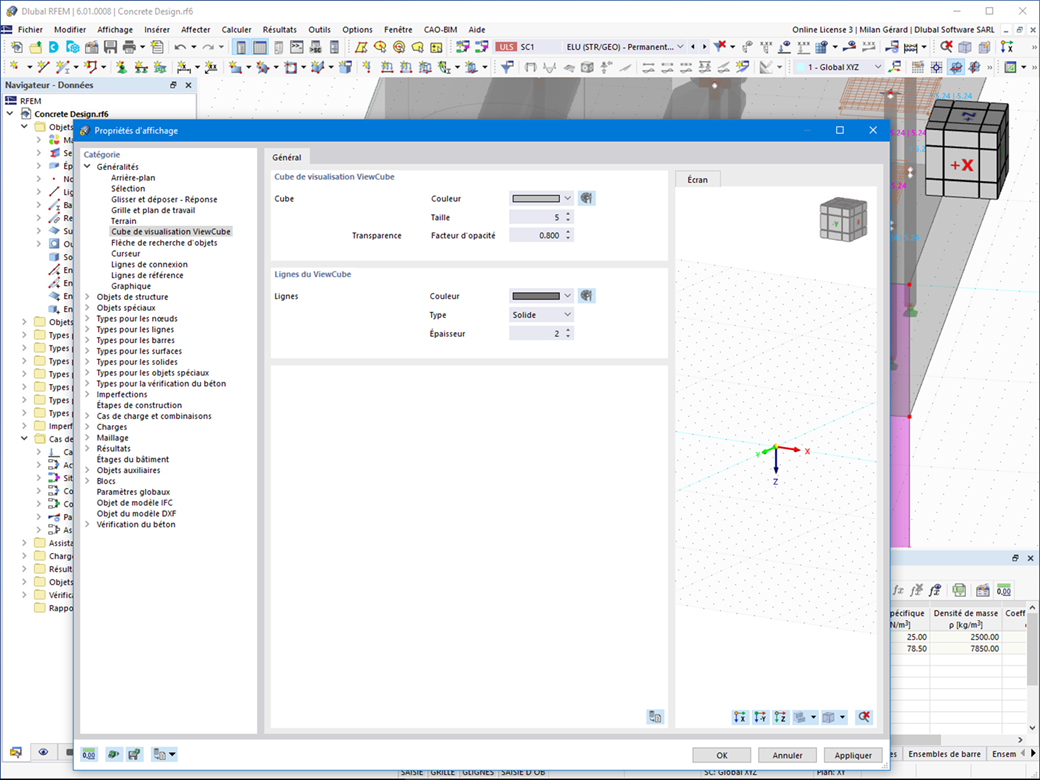Screen dimensions: 1040x780
Task: Click the minus-Y direction view icon in preview
Action: pos(760,717)
